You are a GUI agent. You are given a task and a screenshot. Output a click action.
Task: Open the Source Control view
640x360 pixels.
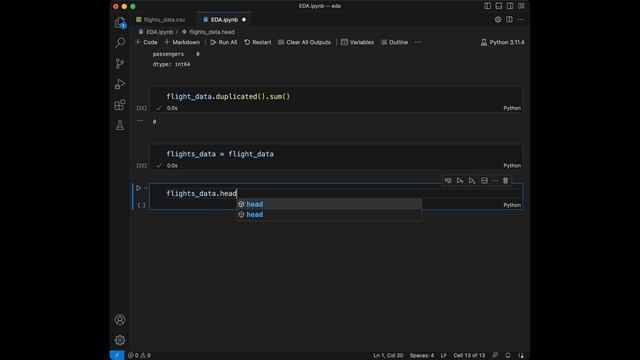coord(120,63)
